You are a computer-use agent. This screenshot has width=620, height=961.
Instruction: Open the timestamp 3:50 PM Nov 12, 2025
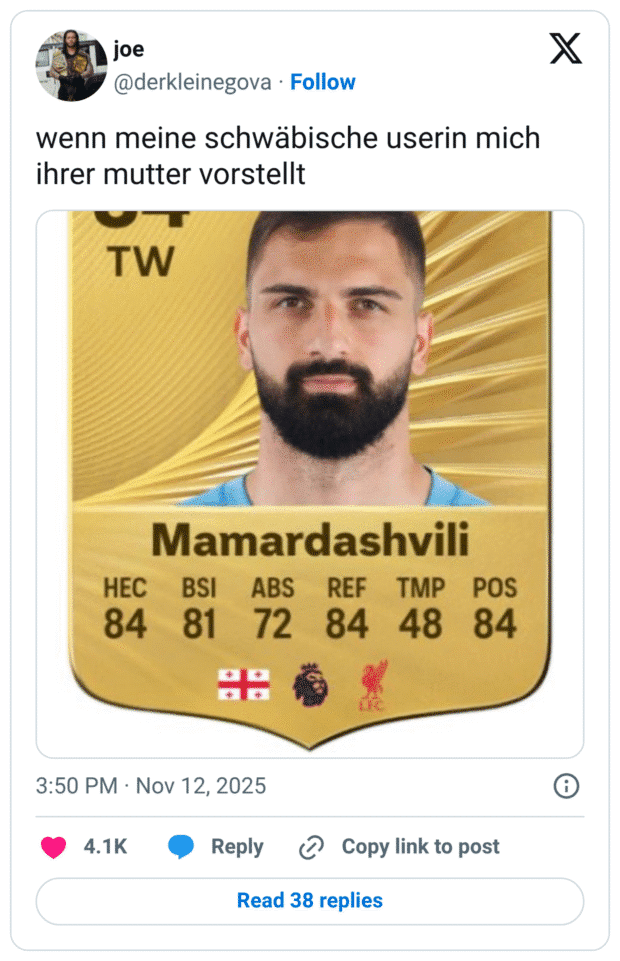point(151,786)
